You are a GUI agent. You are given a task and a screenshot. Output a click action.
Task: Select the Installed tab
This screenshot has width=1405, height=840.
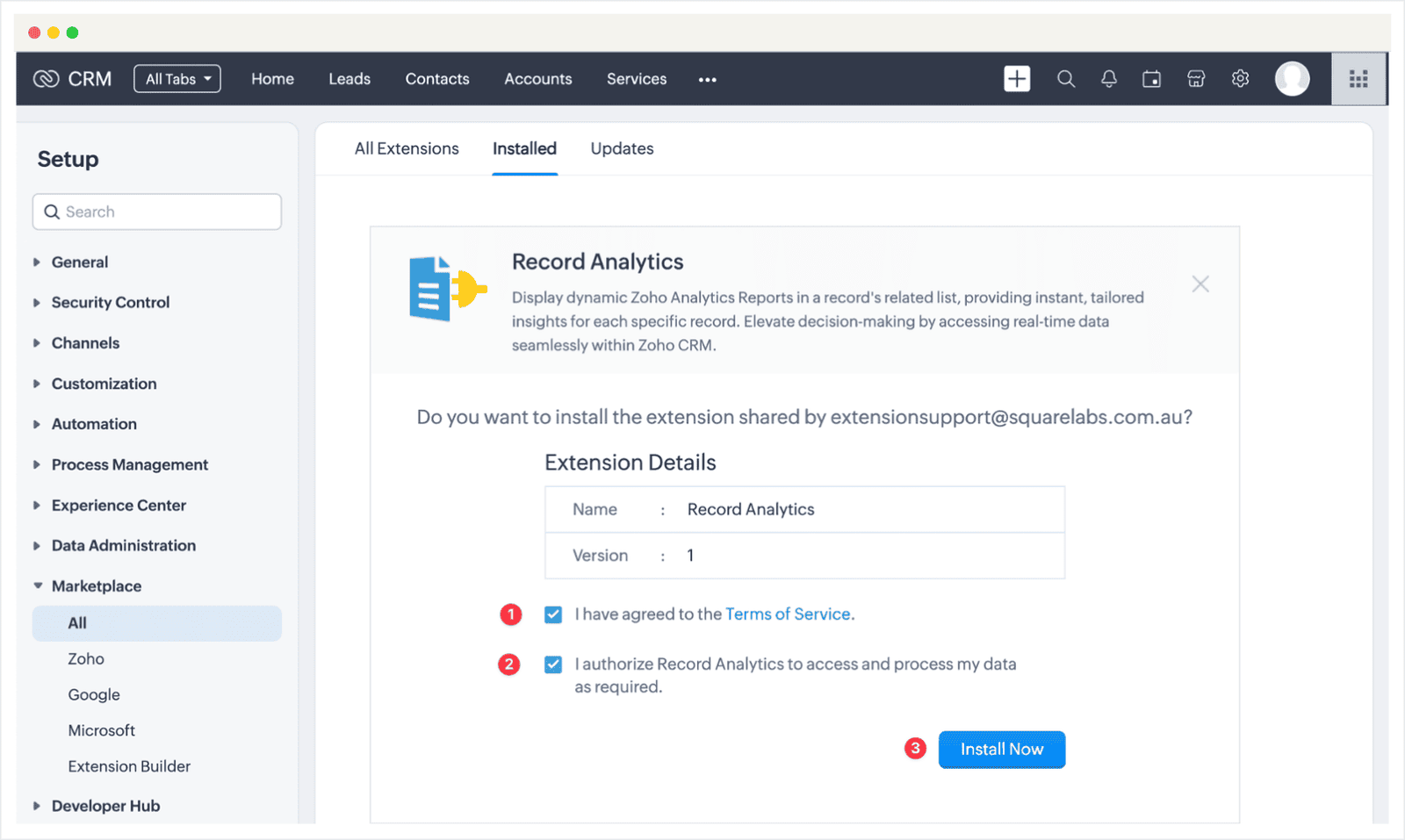(524, 149)
